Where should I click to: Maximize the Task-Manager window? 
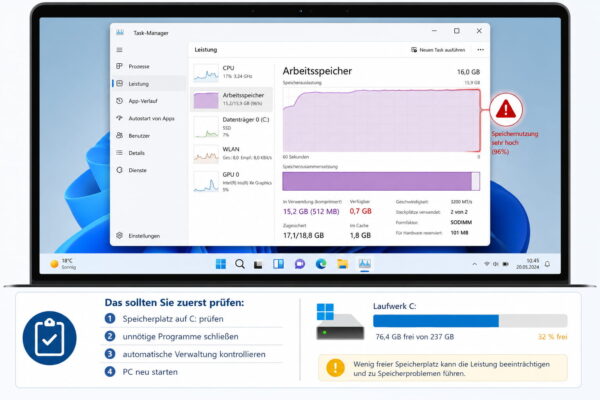tap(457, 31)
